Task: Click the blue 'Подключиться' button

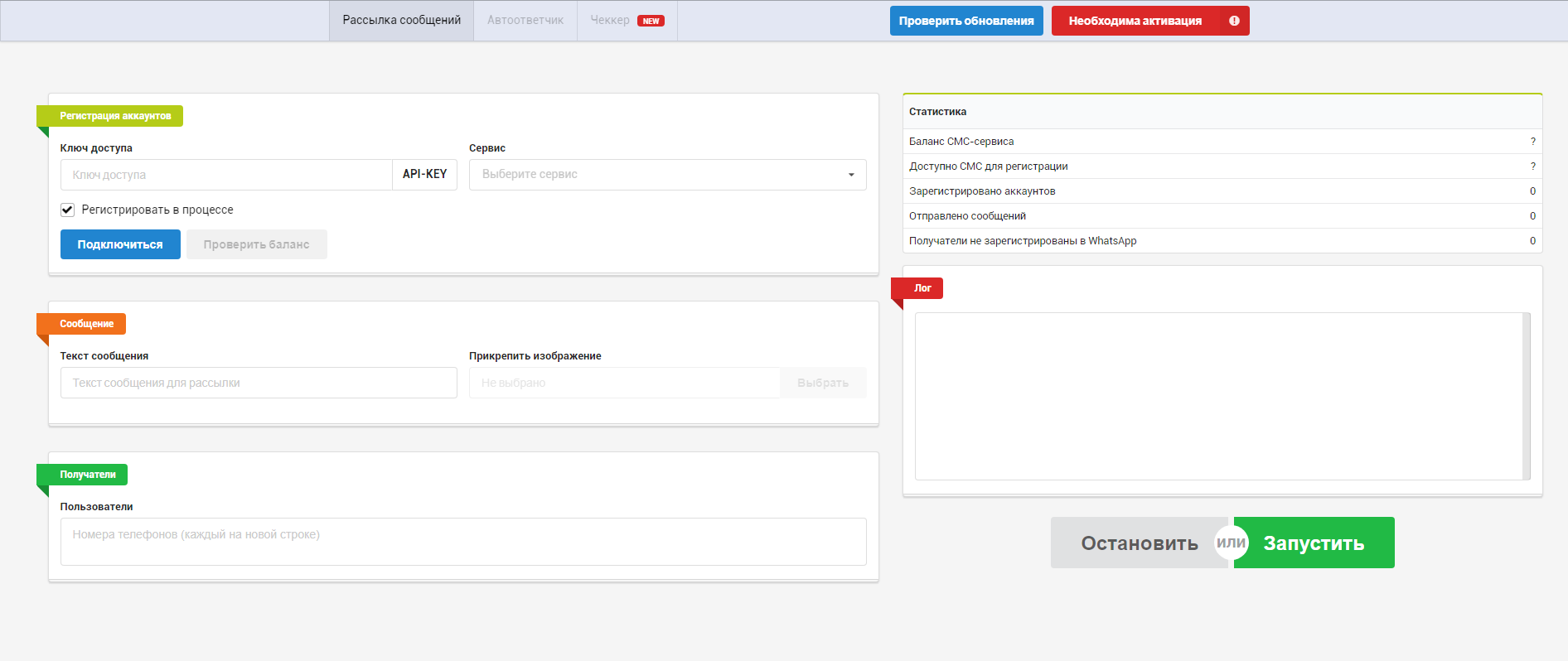Action: 120,244
